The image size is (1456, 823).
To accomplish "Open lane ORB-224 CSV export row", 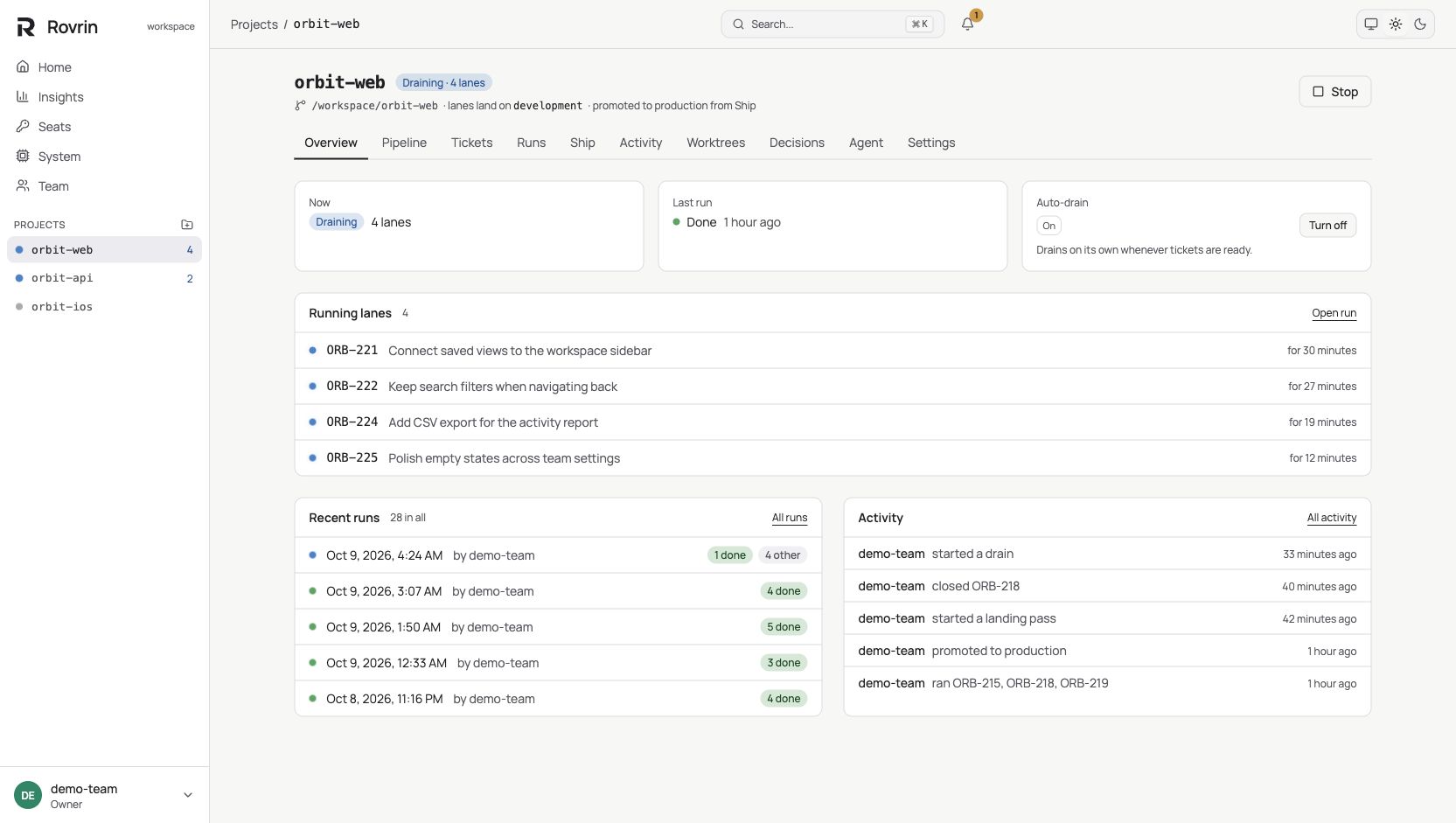I will [x=832, y=422].
